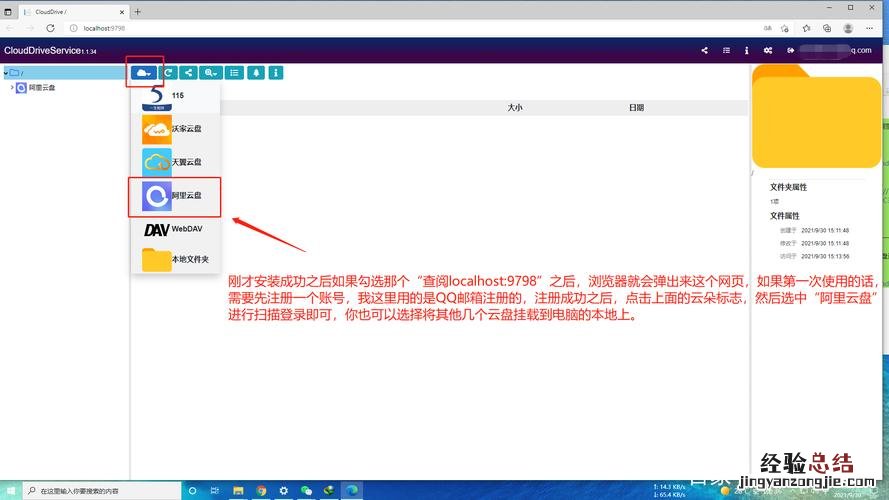
Task: Choose WebDAV in the drive menu
Action: [175, 229]
